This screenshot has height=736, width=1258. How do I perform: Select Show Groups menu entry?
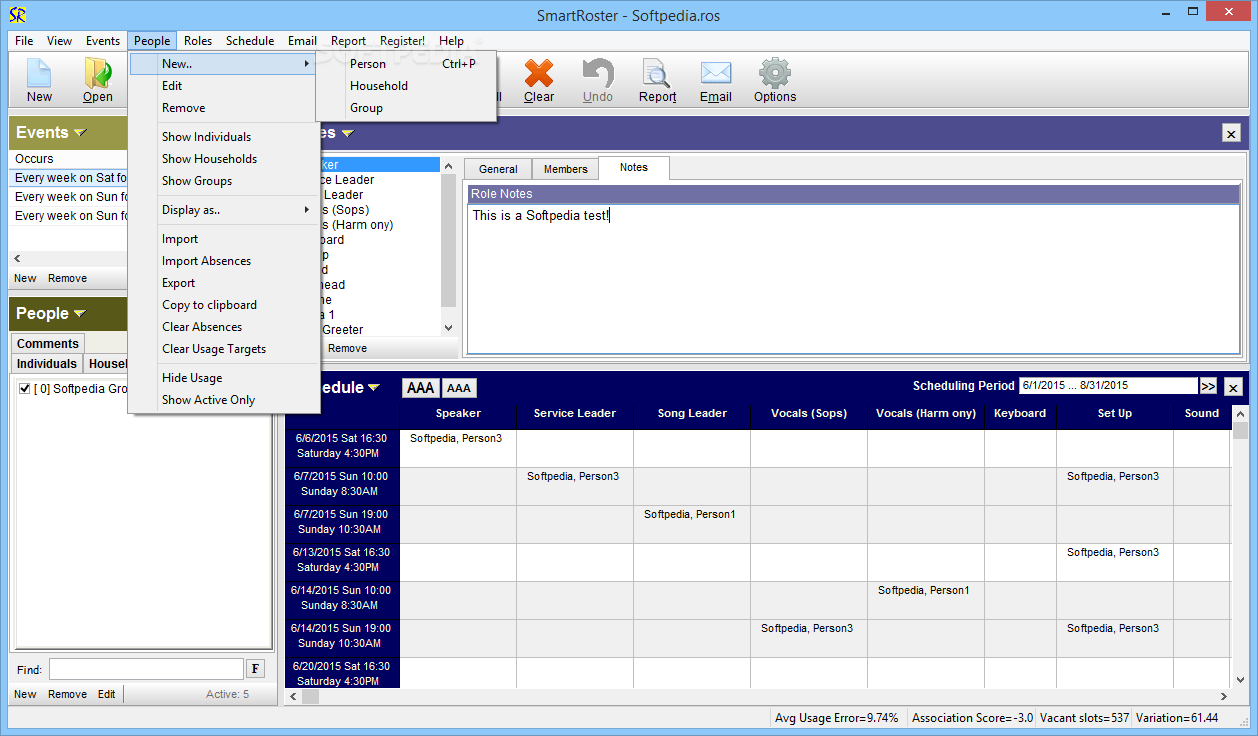[223, 180]
